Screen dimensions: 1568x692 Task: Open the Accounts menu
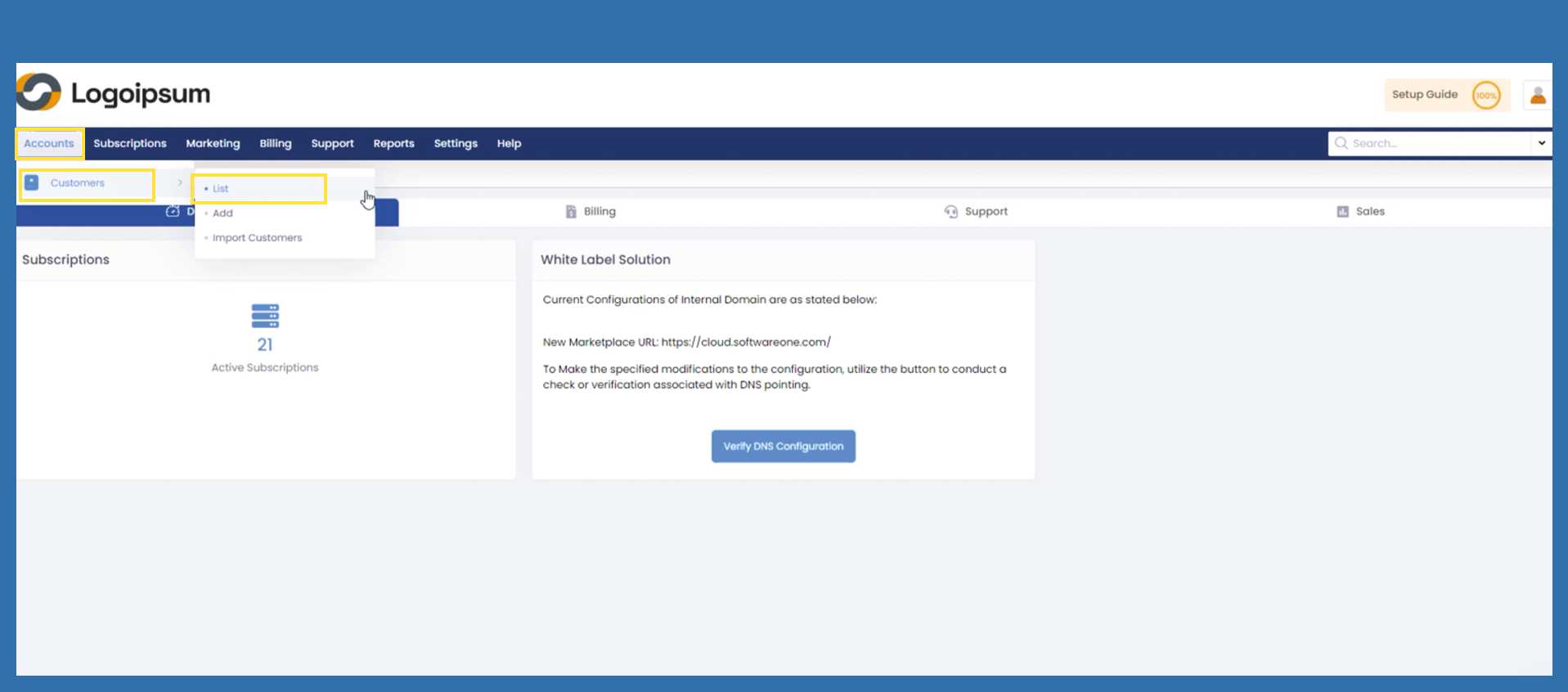pos(49,143)
